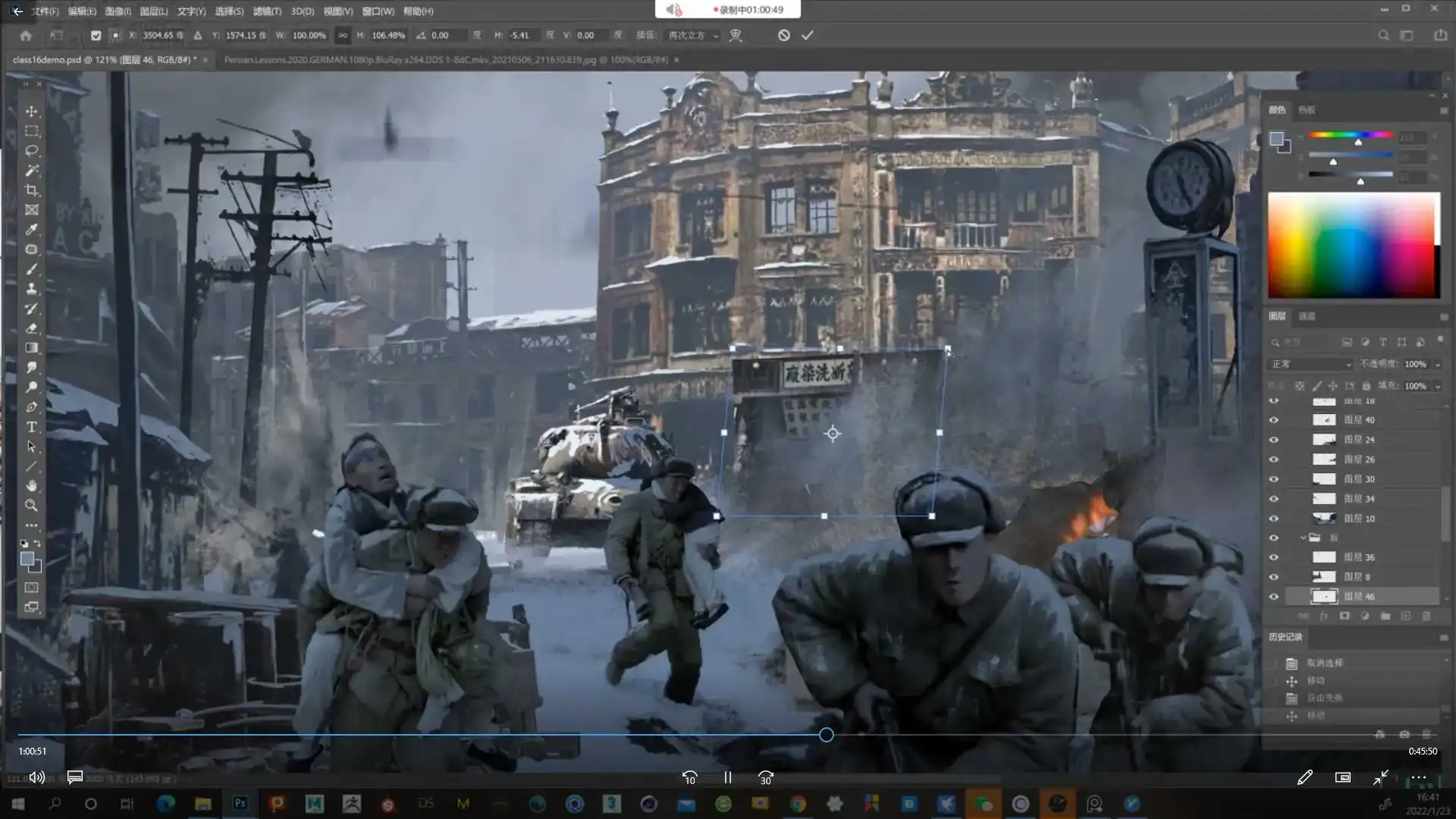
Task: Hide layer 图层 10
Action: click(1274, 519)
